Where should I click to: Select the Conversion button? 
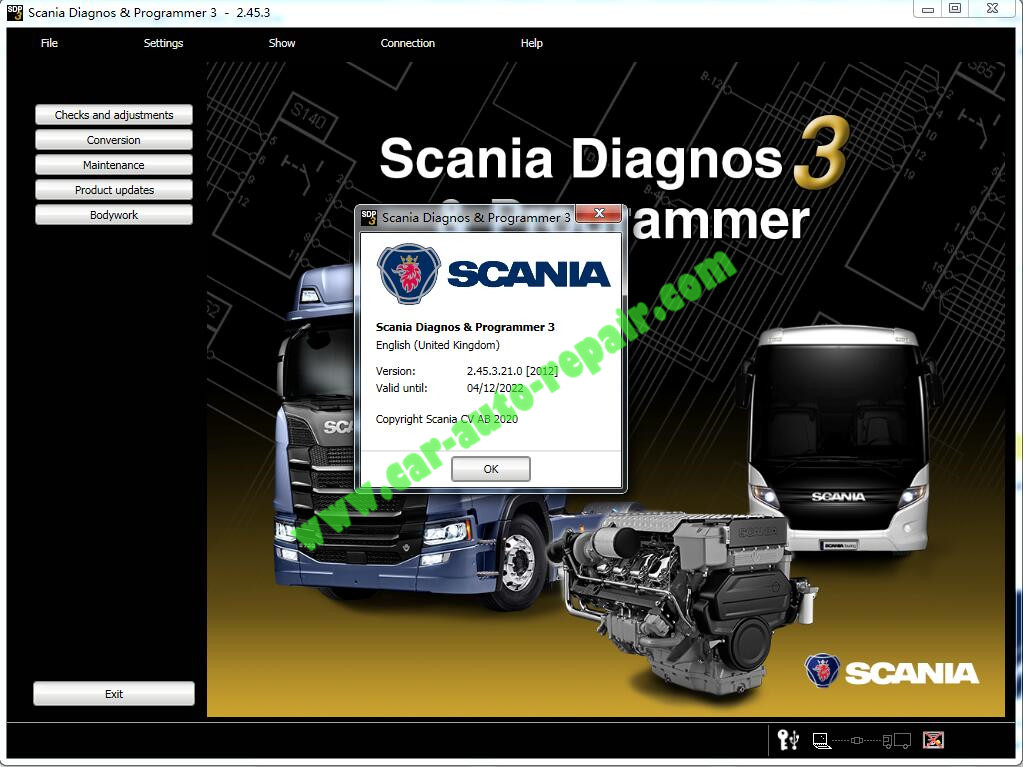pos(114,140)
